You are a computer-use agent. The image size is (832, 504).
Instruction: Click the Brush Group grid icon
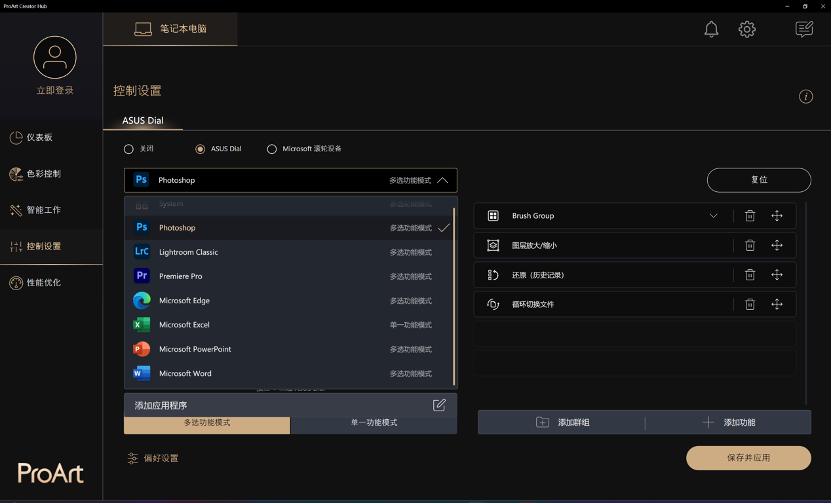[x=493, y=216]
